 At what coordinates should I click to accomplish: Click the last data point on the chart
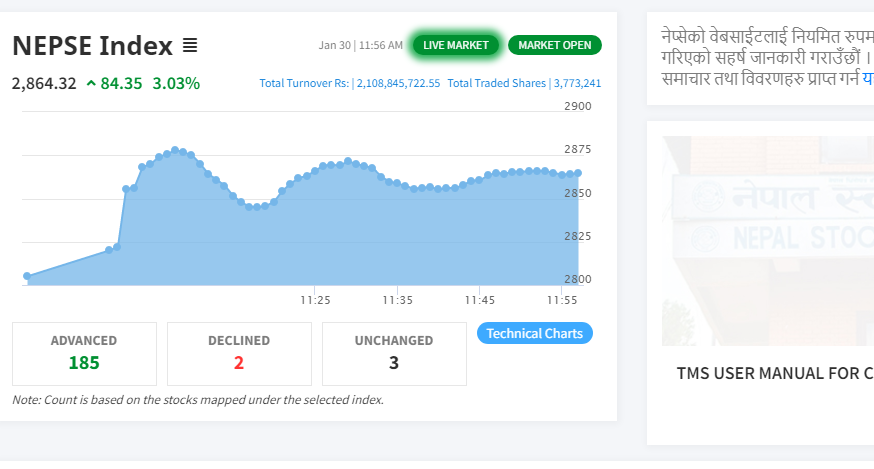coord(578,173)
